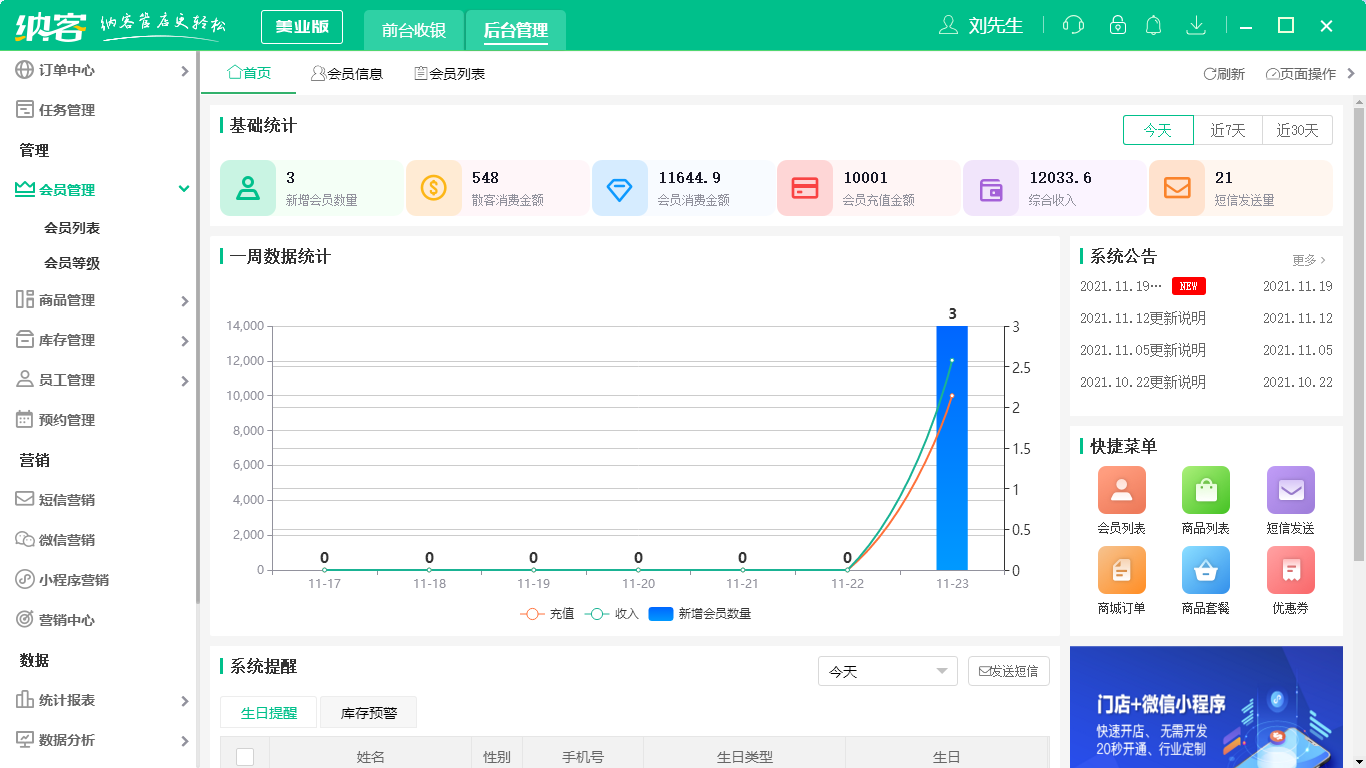Switch to the 前台收银 tab
Screen dimensions: 1366x768
415,27
